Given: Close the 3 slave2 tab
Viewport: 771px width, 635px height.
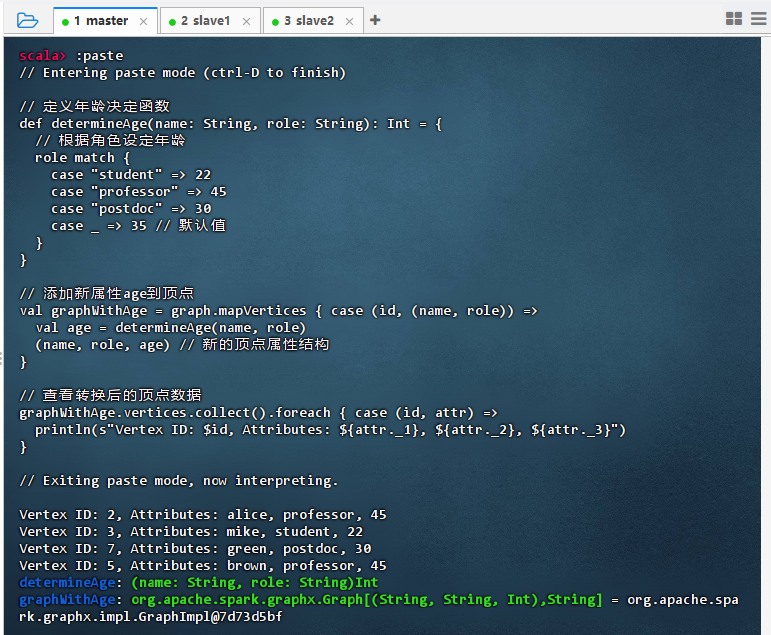Looking at the screenshot, I should click(x=349, y=22).
